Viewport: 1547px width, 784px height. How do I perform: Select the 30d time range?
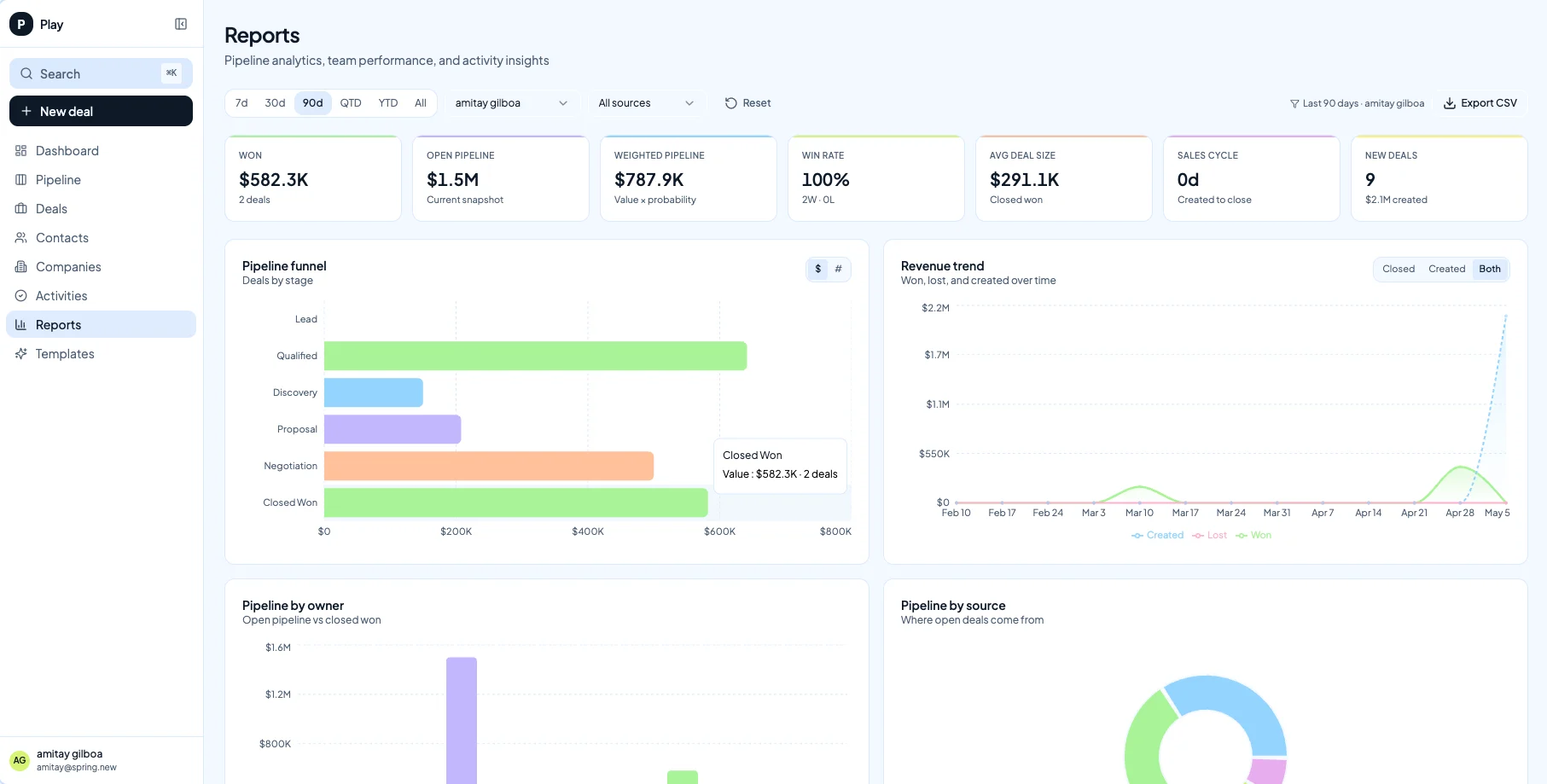point(275,103)
